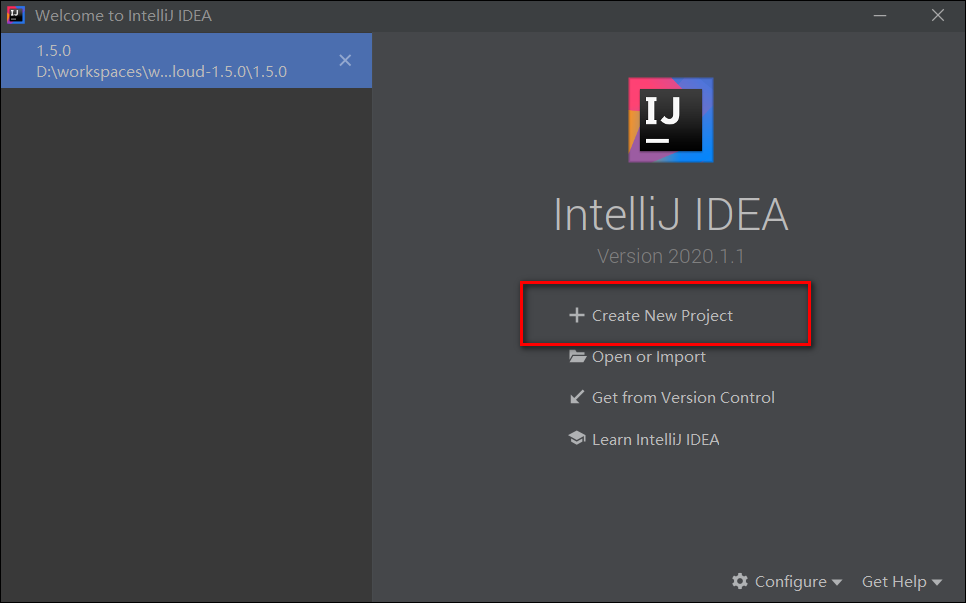Click the Configure gear icon
The width and height of the screenshot is (966, 603).
click(740, 581)
